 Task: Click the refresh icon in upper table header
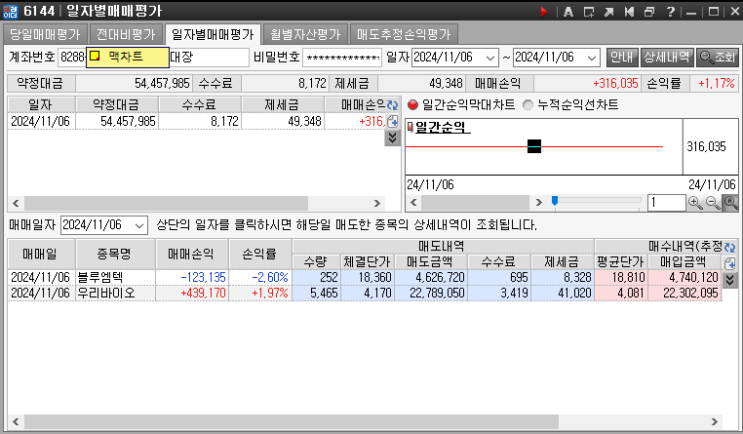click(x=392, y=105)
